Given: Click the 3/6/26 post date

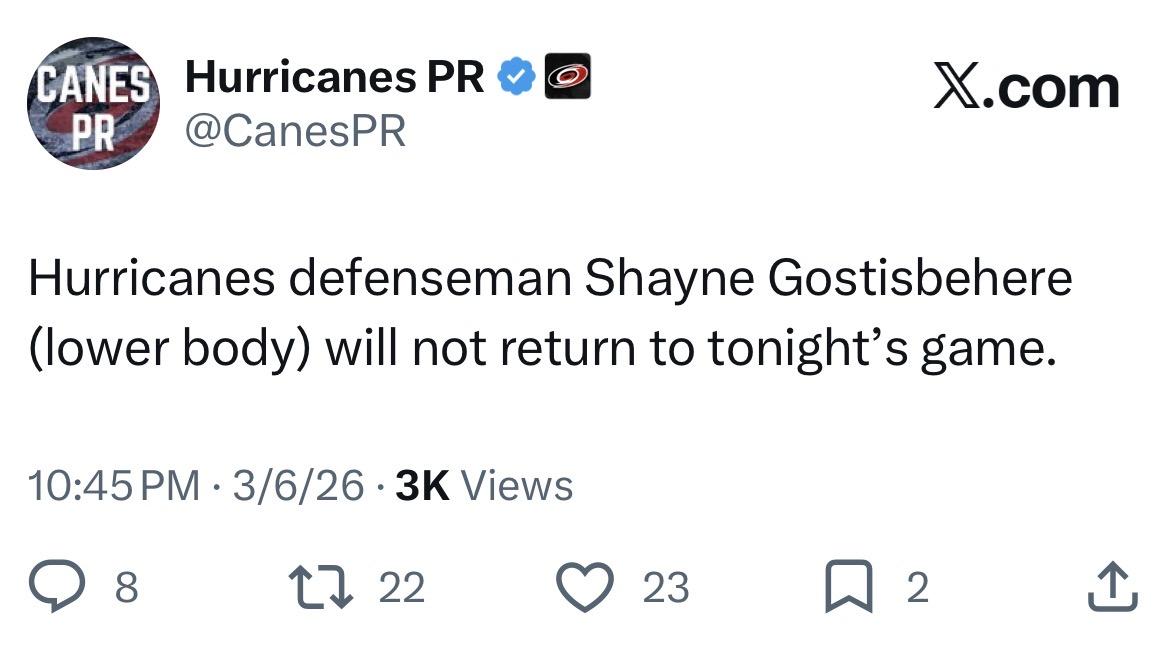Looking at the screenshot, I should (298, 486).
